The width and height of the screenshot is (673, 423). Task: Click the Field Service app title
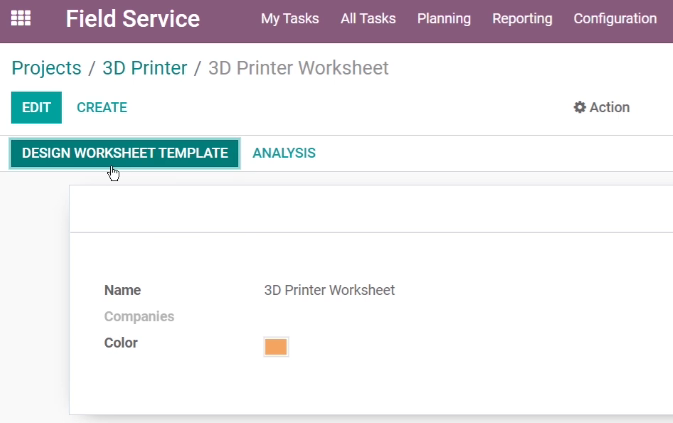[133, 19]
